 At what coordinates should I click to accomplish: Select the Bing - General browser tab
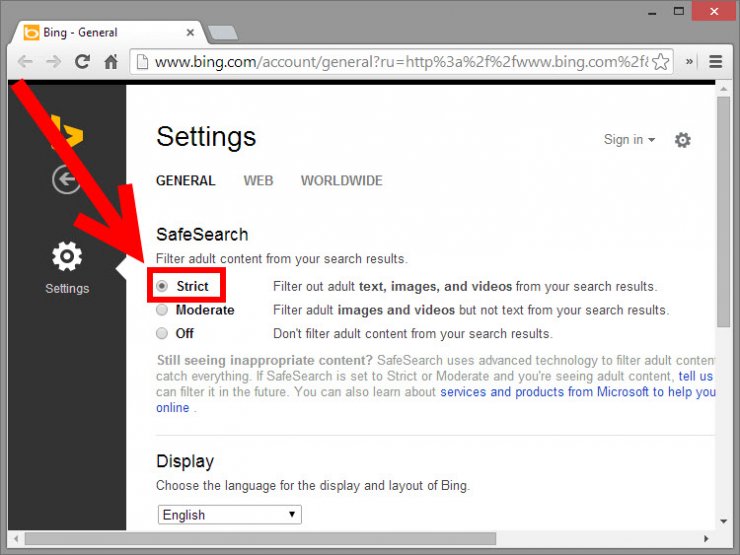(x=109, y=33)
